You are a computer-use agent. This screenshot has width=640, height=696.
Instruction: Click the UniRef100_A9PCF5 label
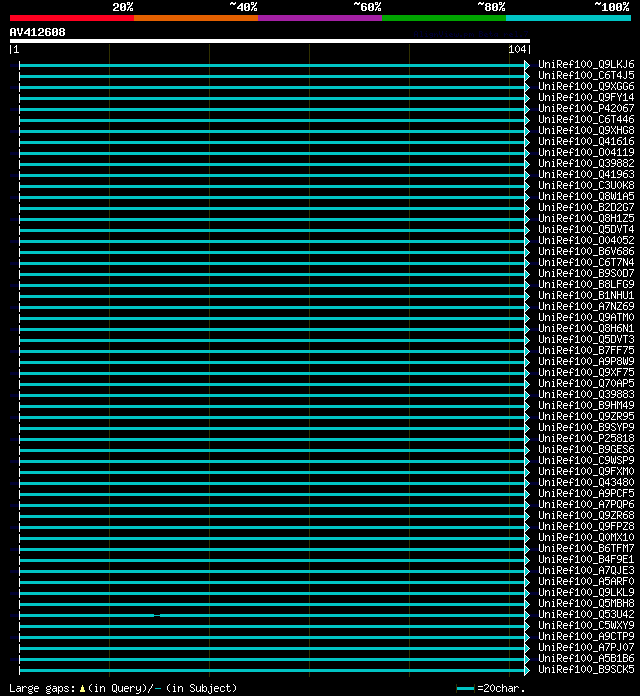586,494
